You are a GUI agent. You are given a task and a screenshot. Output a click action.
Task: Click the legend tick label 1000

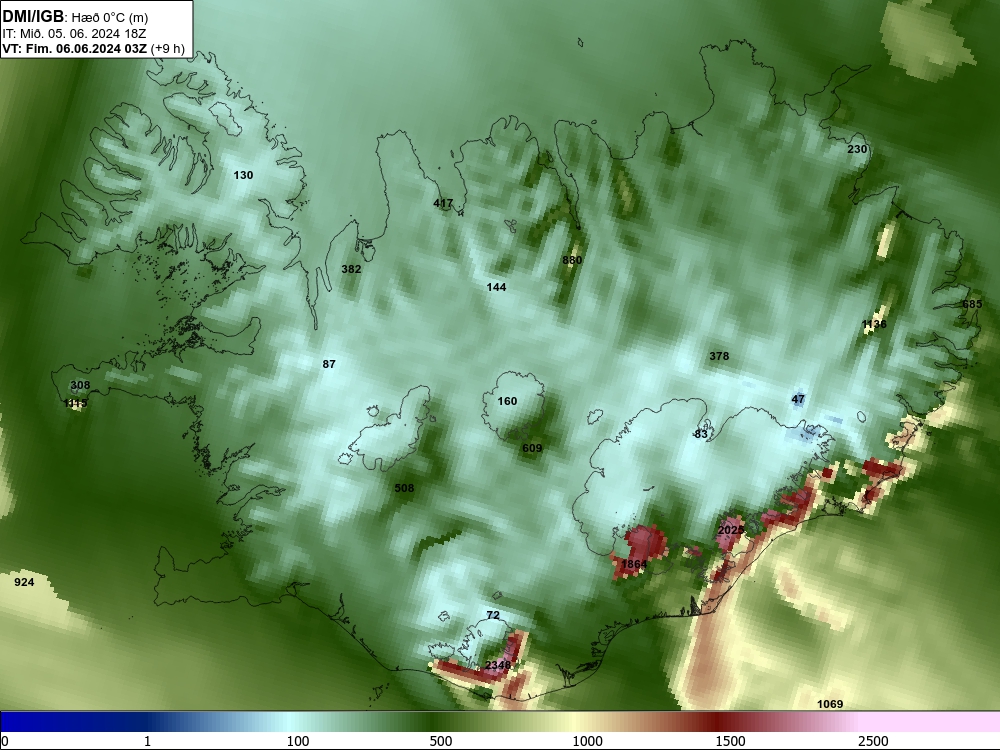click(x=587, y=741)
